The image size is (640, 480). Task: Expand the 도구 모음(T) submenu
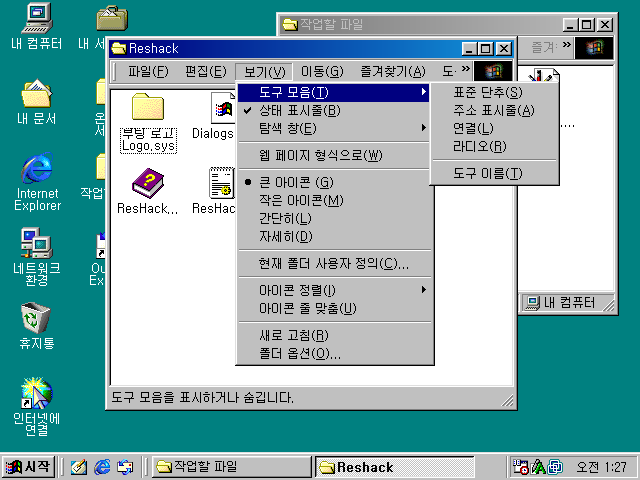coord(333,93)
